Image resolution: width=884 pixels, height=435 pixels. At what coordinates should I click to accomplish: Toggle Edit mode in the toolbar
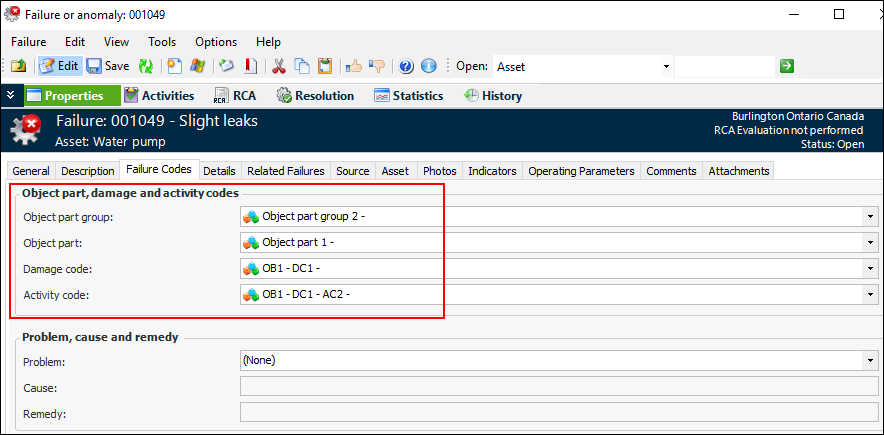(x=60, y=66)
